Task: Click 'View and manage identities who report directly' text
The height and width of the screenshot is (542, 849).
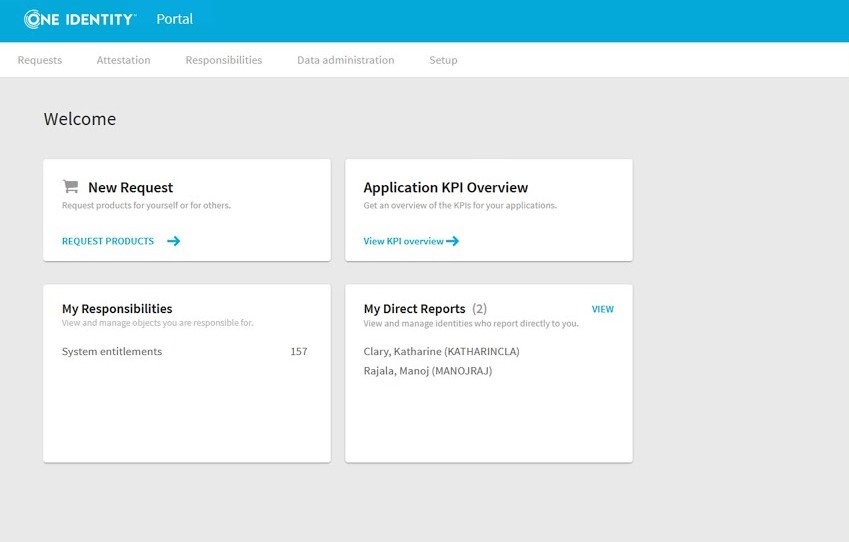Action: [471, 323]
